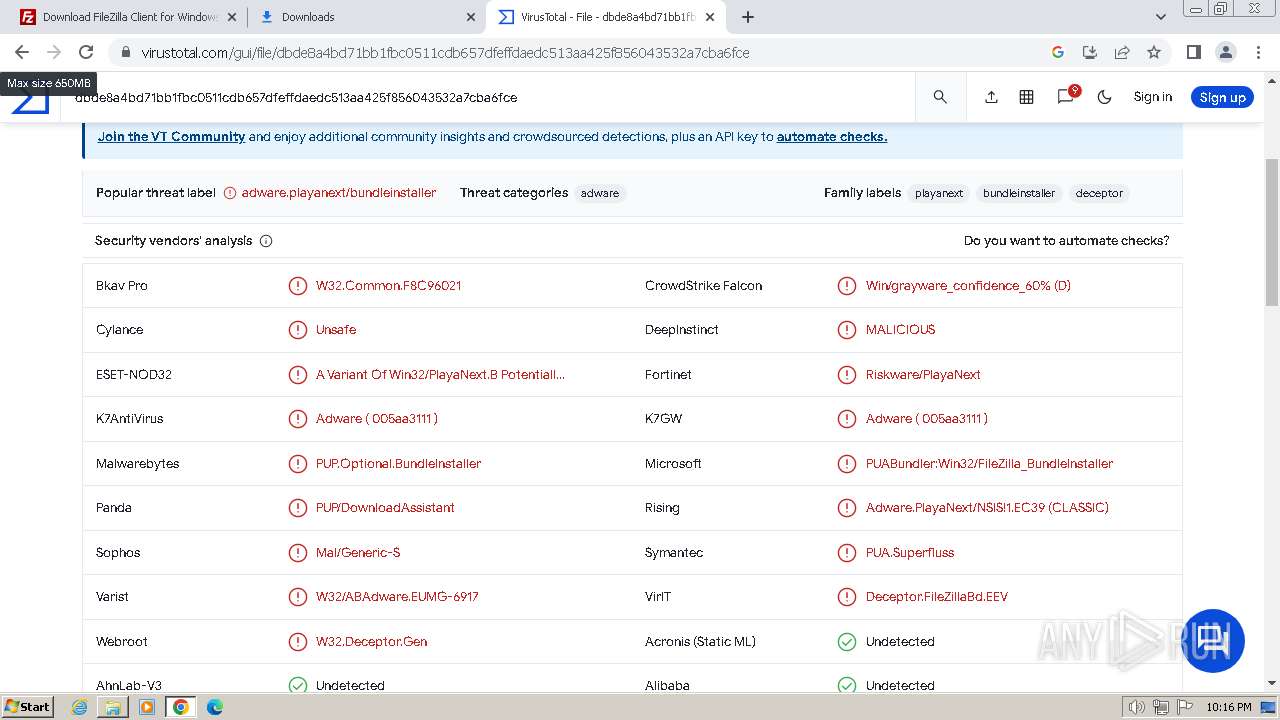Click Sophos Mal/Generic-S result
This screenshot has height=720, width=1280.
[358, 553]
